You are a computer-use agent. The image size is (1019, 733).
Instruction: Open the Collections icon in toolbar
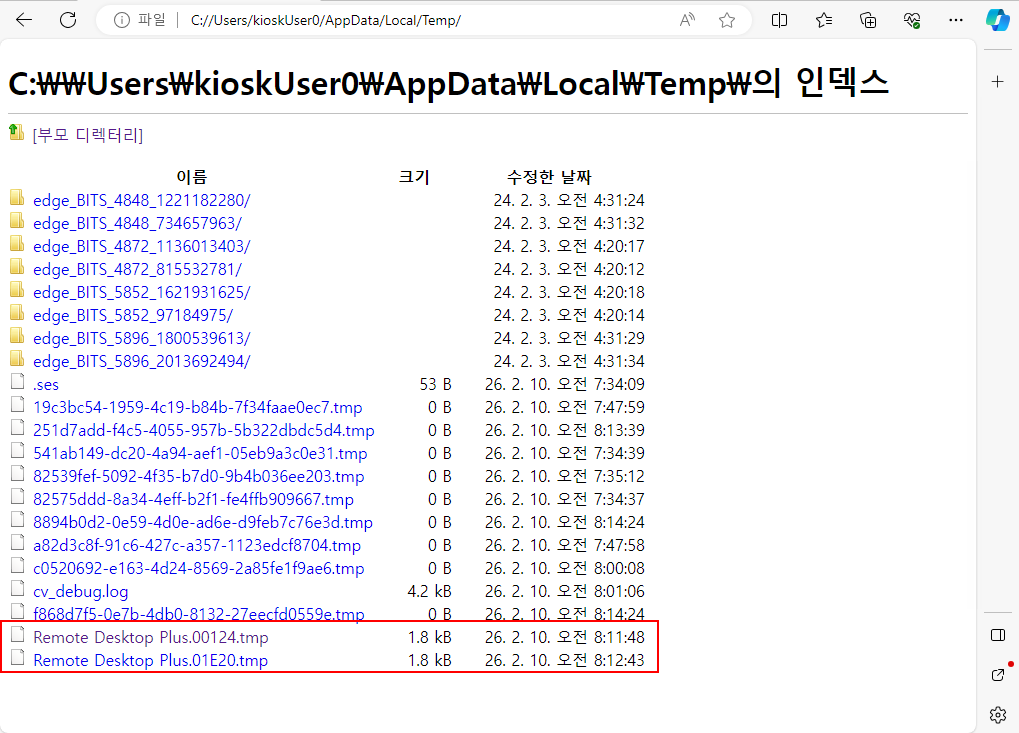(868, 20)
